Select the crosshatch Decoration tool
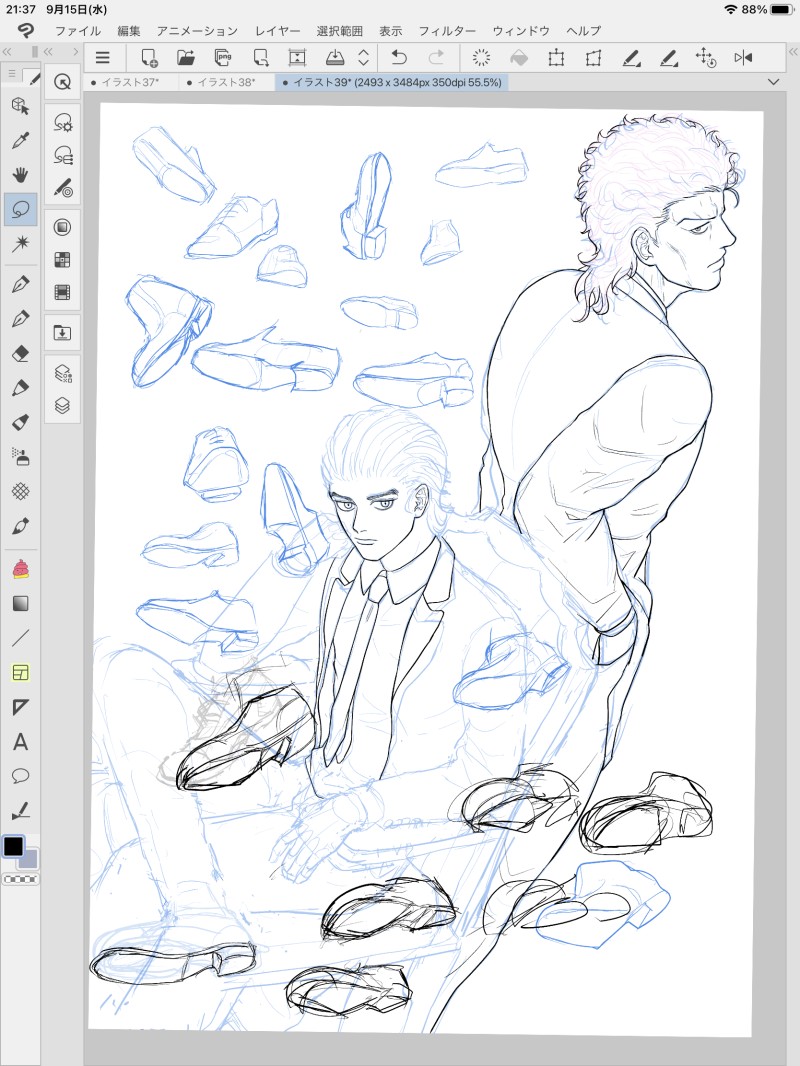 pos(20,491)
